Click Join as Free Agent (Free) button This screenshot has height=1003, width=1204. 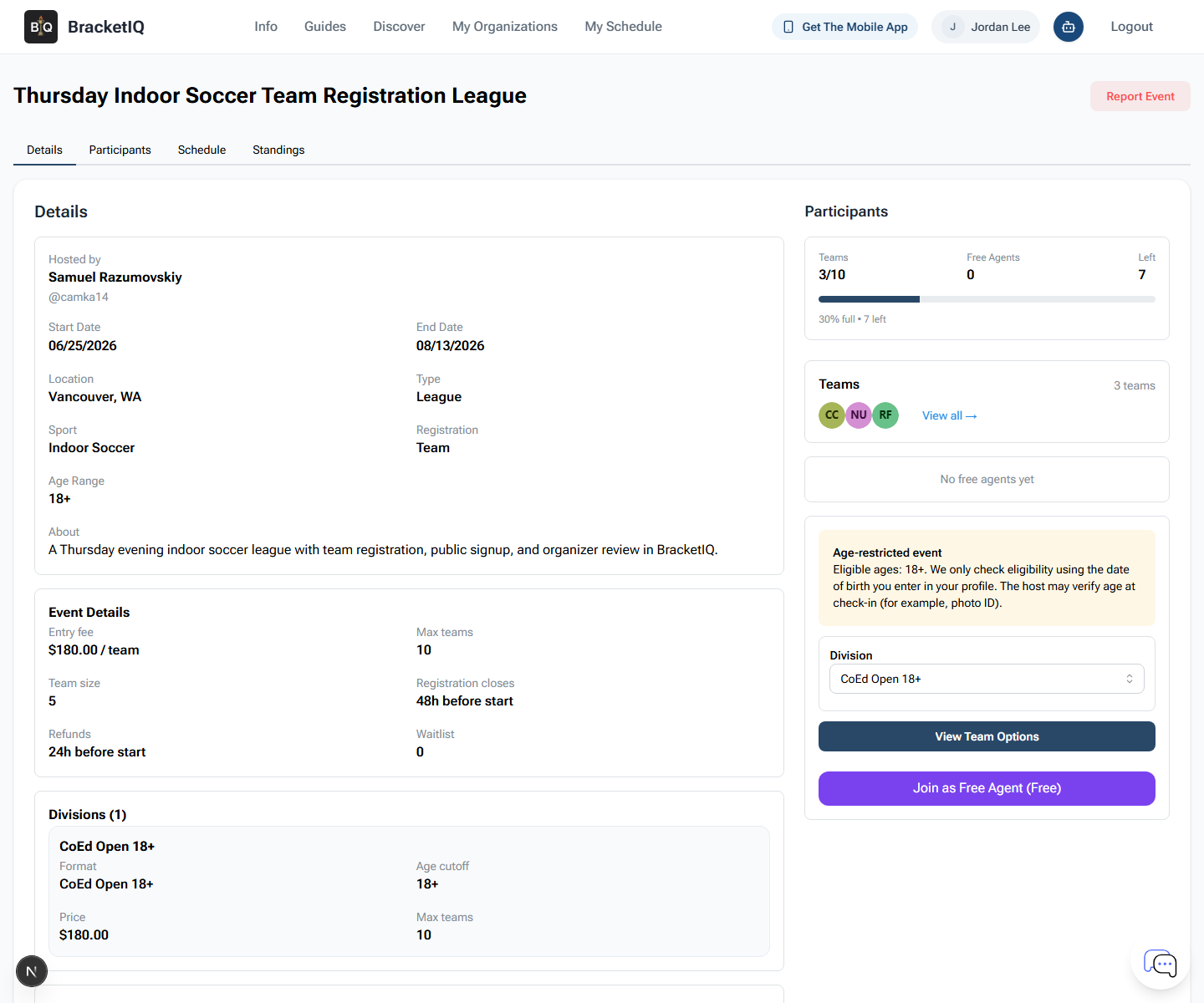pos(987,788)
